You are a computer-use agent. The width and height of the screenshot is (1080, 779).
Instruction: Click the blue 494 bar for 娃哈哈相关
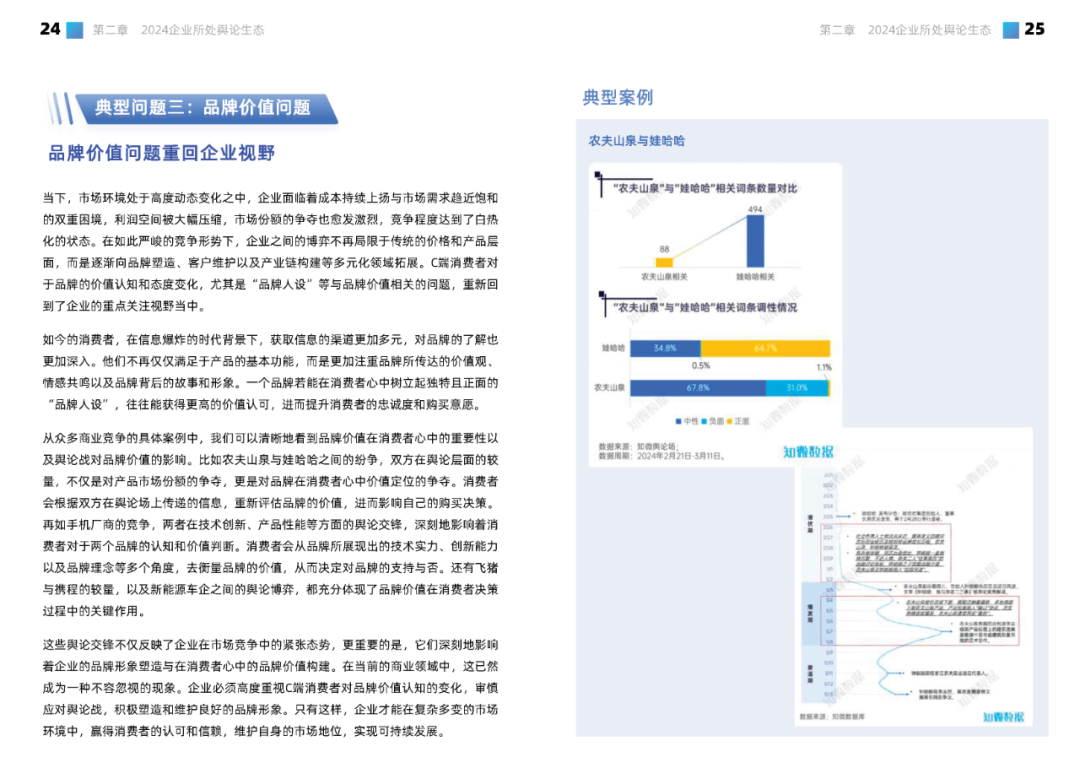click(x=756, y=241)
